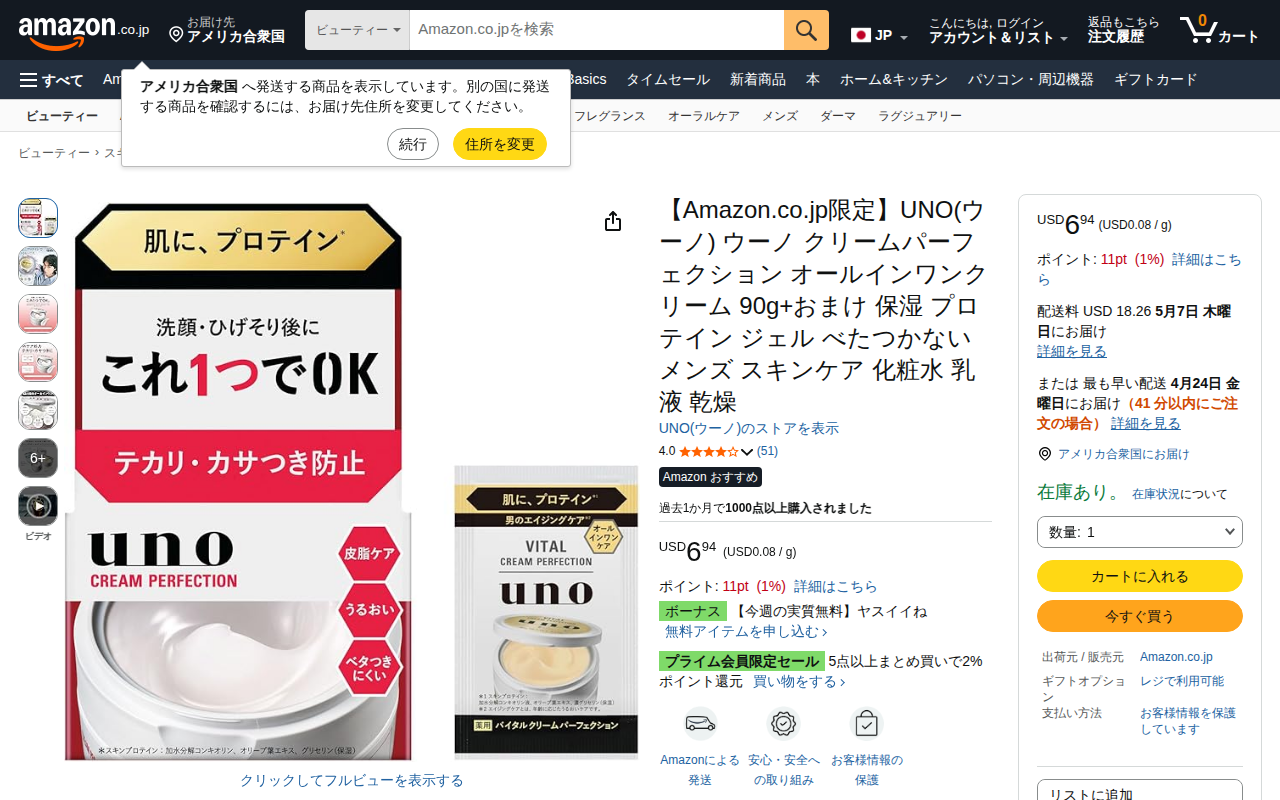Open タイムセール in navigation bar
This screenshot has height=800, width=1280.
pyautogui.click(x=668, y=80)
